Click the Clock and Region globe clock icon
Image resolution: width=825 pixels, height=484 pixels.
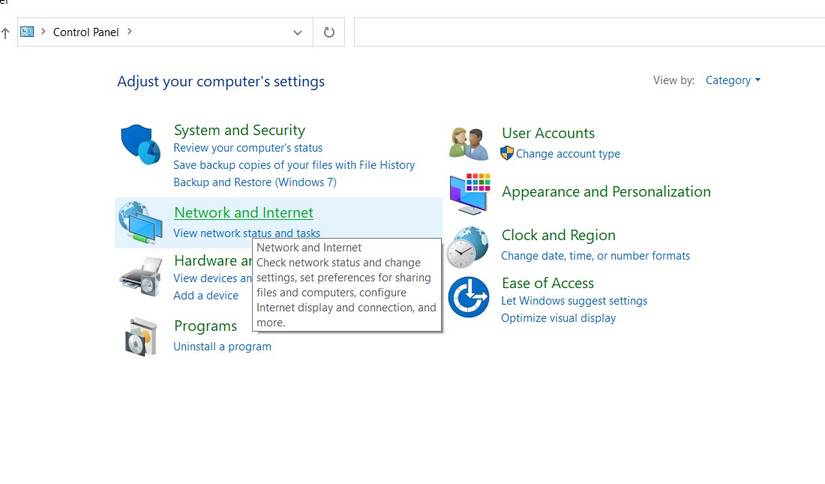point(468,247)
